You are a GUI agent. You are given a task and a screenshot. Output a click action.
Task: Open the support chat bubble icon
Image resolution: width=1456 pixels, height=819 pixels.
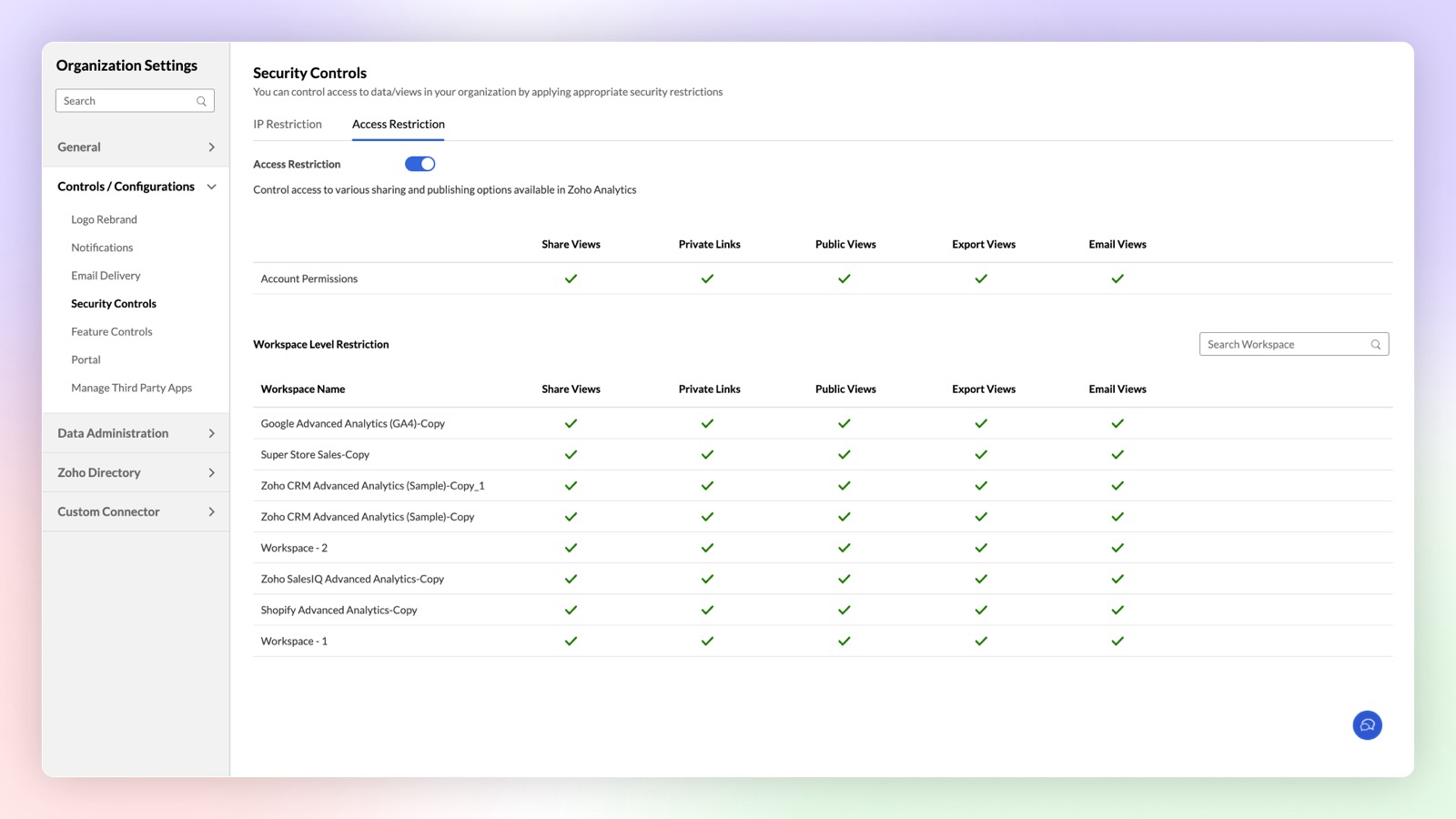[1367, 725]
